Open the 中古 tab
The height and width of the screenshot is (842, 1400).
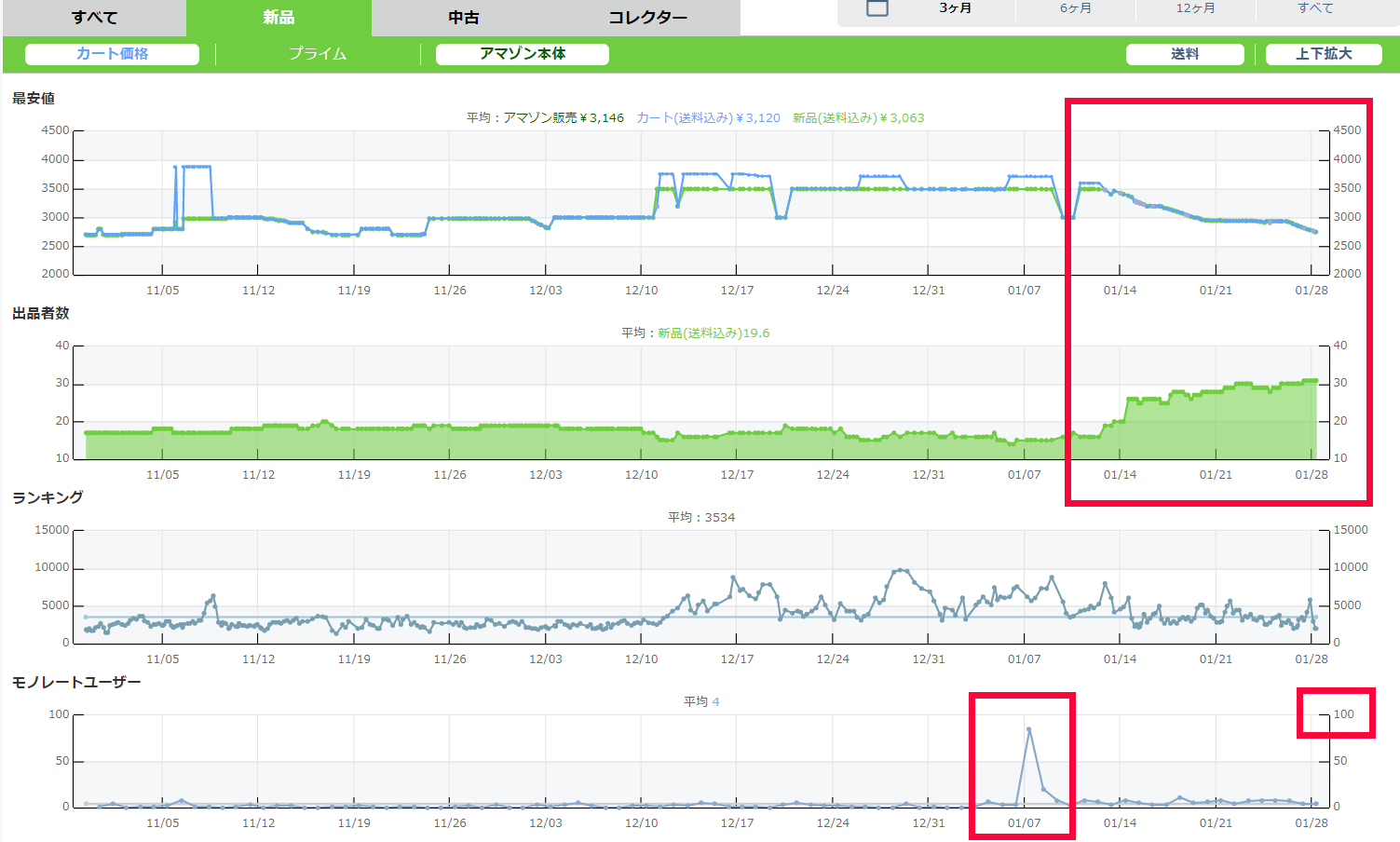[x=463, y=18]
